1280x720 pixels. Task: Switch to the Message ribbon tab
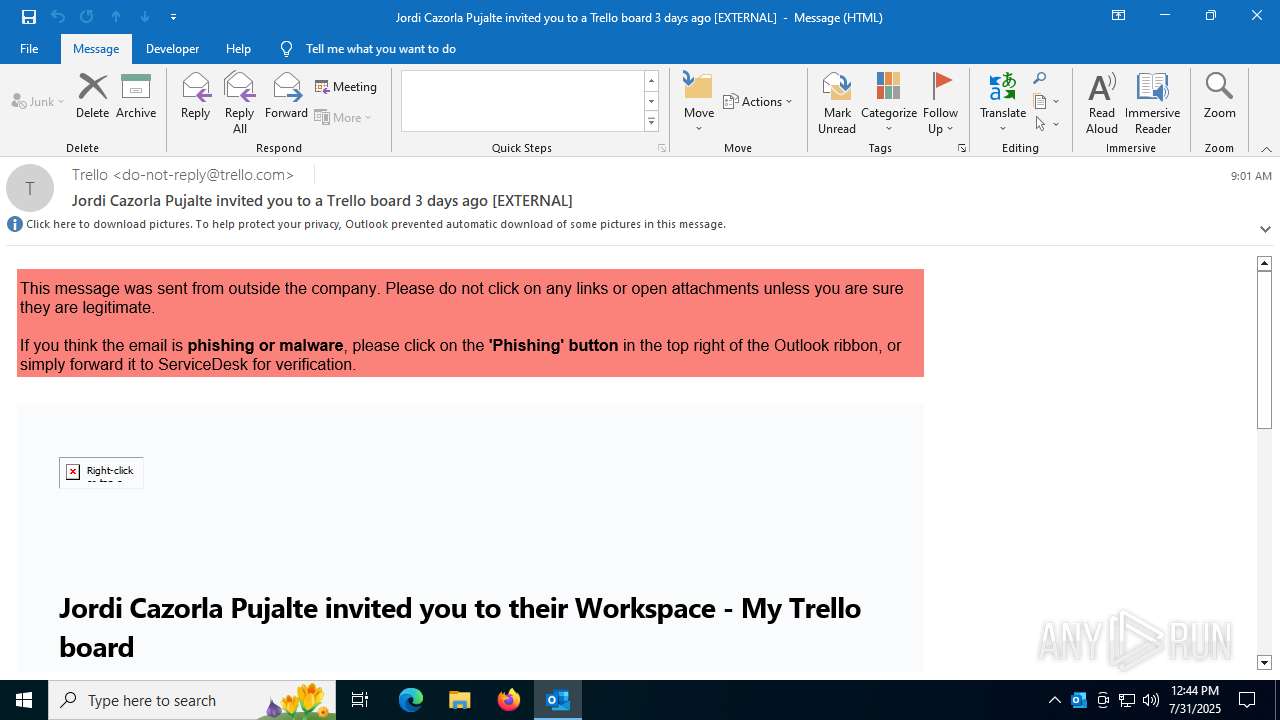point(96,48)
